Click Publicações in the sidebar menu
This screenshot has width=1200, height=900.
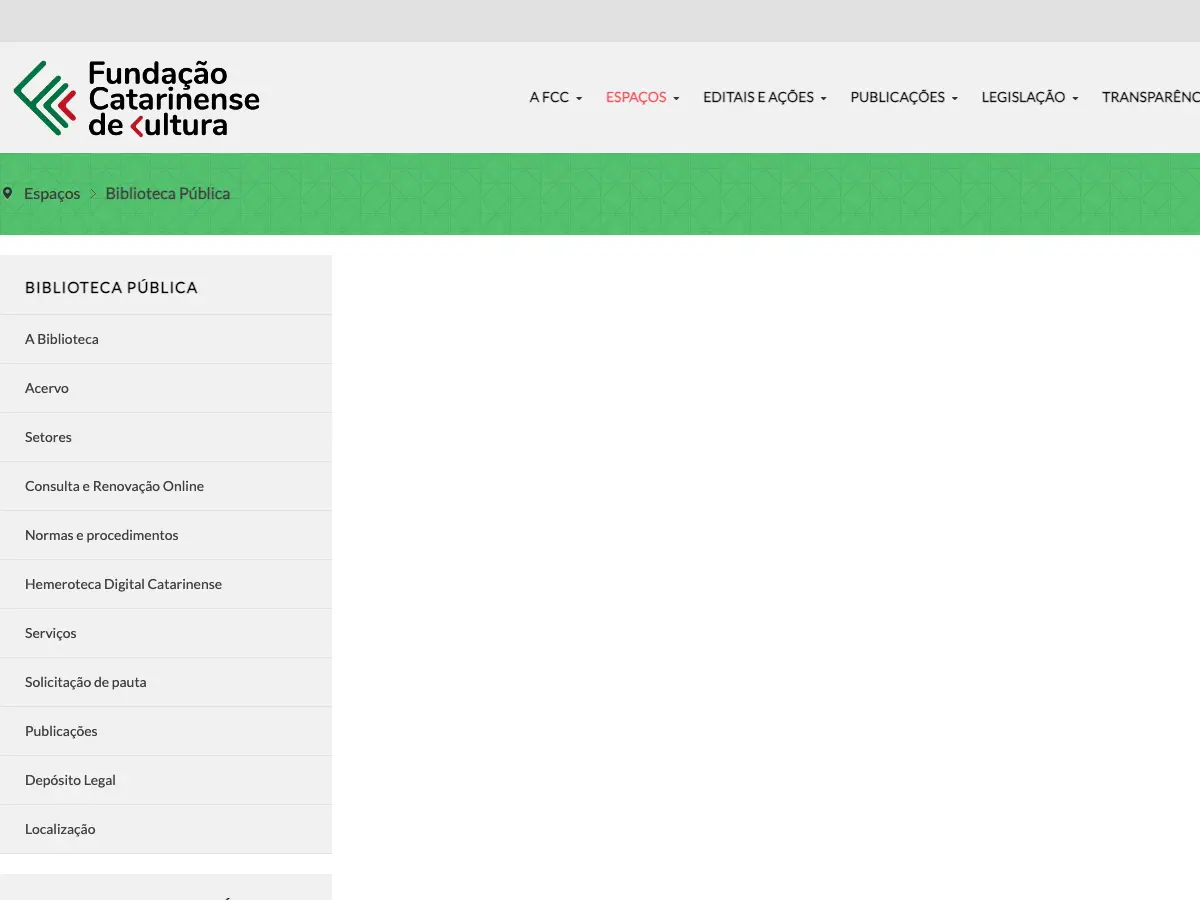point(166,731)
